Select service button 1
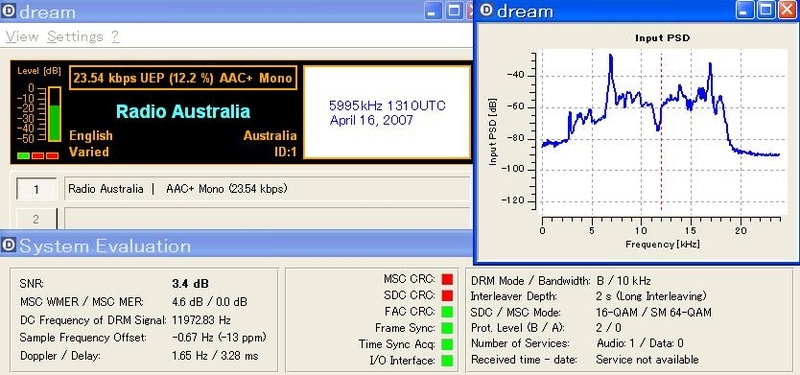800x375 pixels. tap(36, 189)
